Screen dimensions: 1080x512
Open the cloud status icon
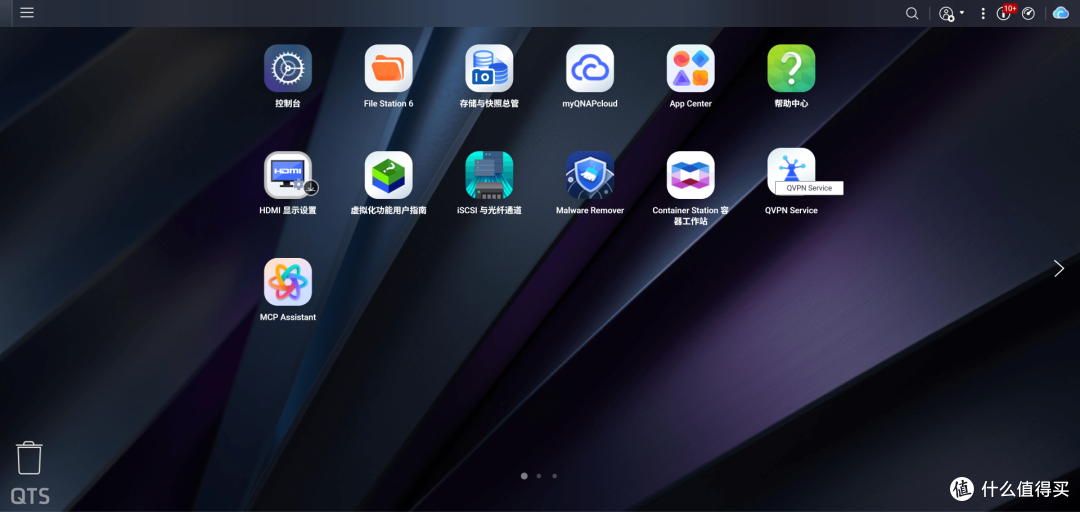pyautogui.click(x=1061, y=12)
